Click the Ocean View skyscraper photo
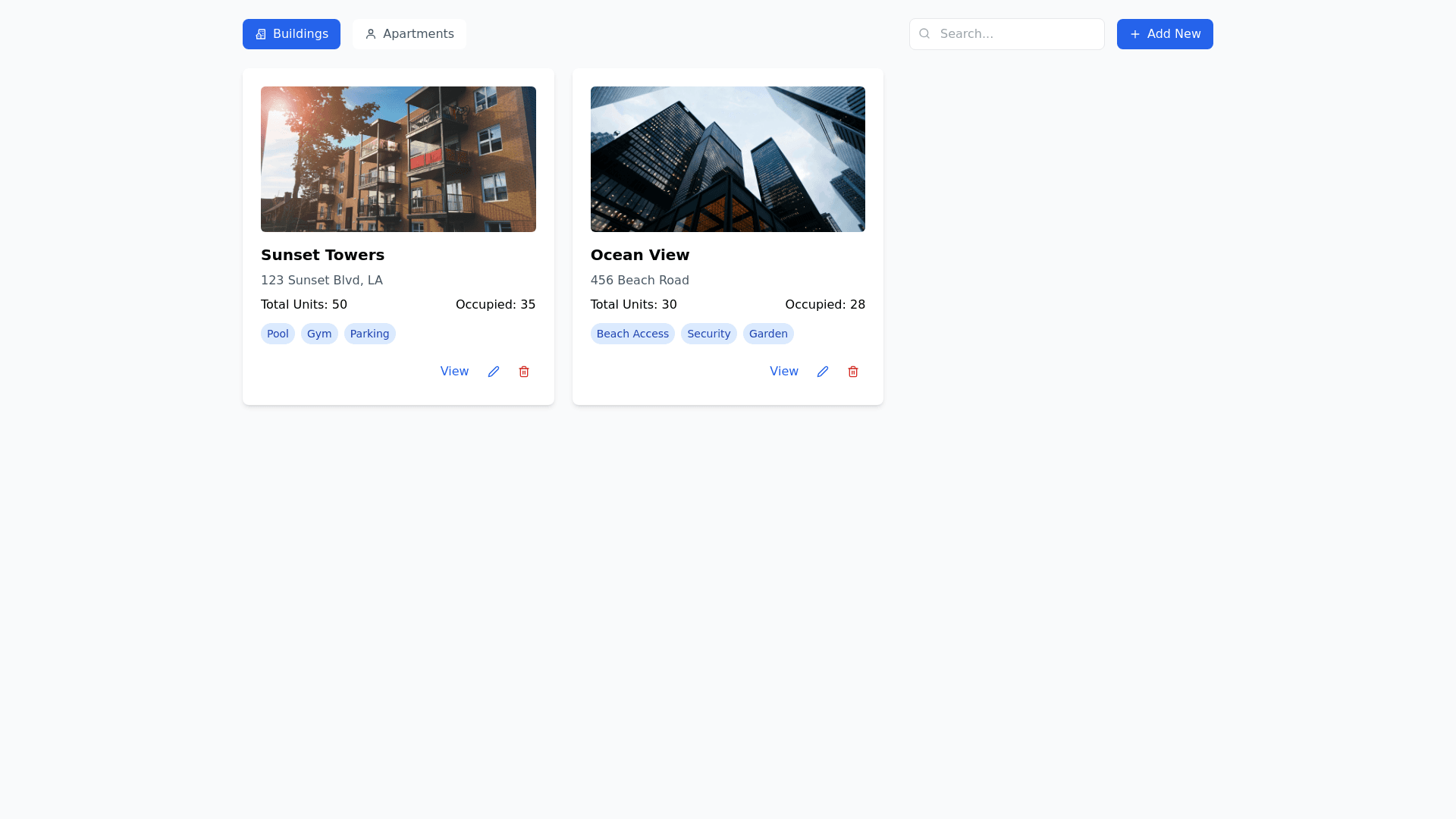The height and width of the screenshot is (819, 1456). [x=728, y=159]
